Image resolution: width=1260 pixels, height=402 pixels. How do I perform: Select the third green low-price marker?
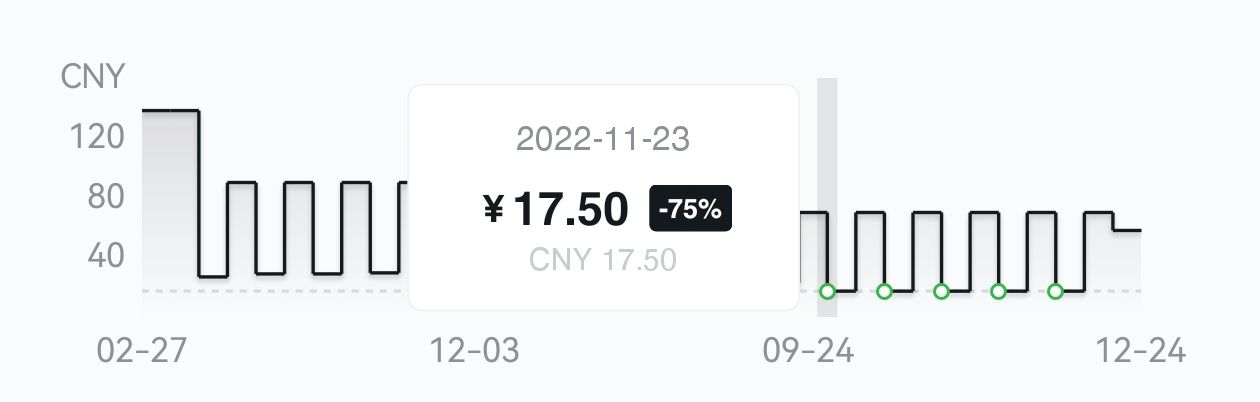coord(941,291)
